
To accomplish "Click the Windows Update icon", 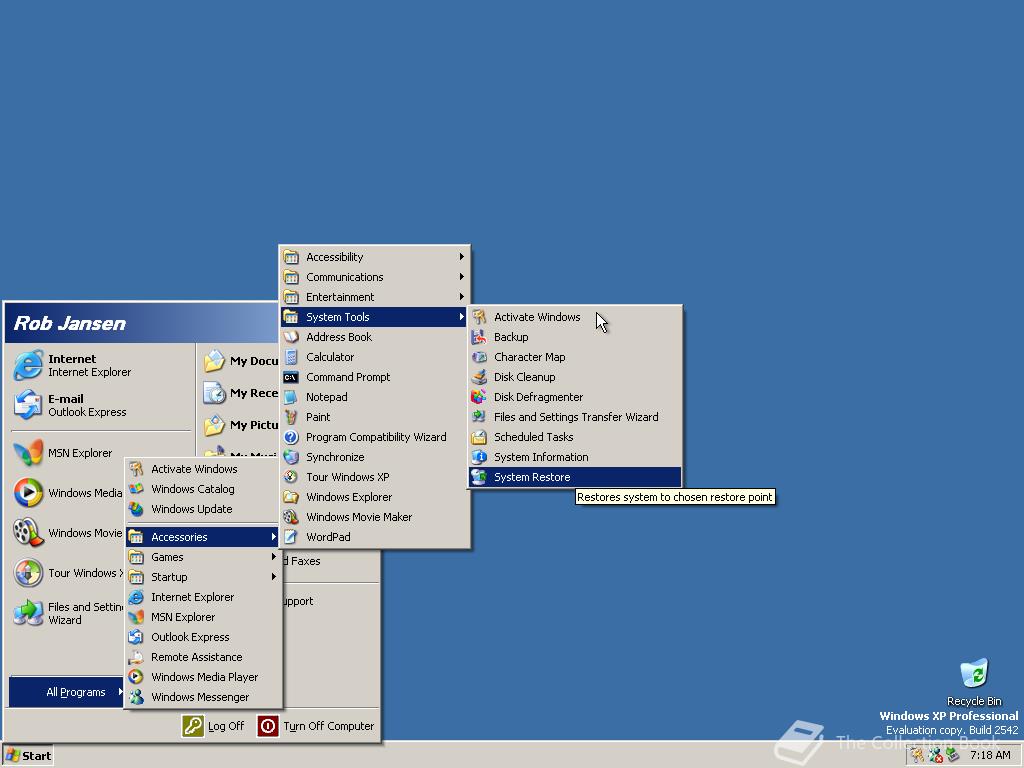I will (x=136, y=509).
